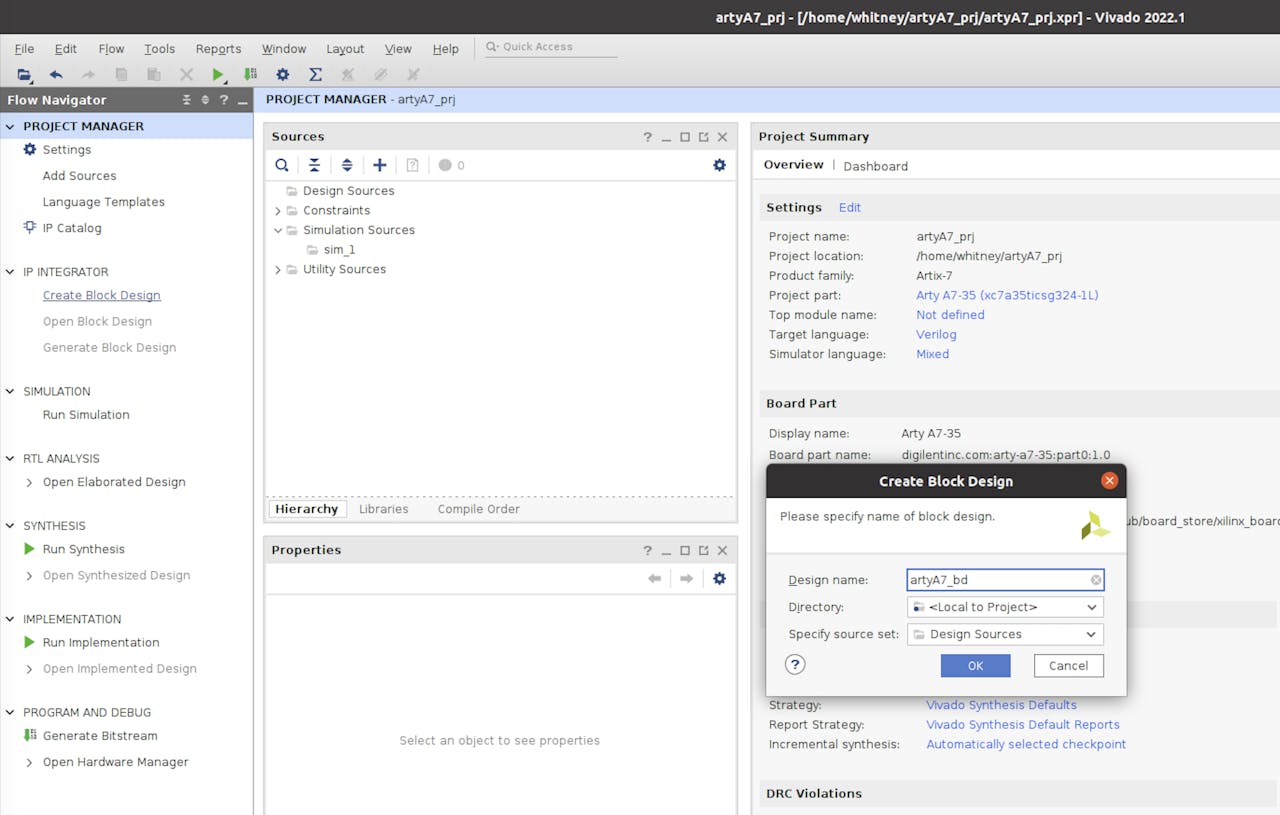Select Design Sources folder in tree

(x=349, y=191)
